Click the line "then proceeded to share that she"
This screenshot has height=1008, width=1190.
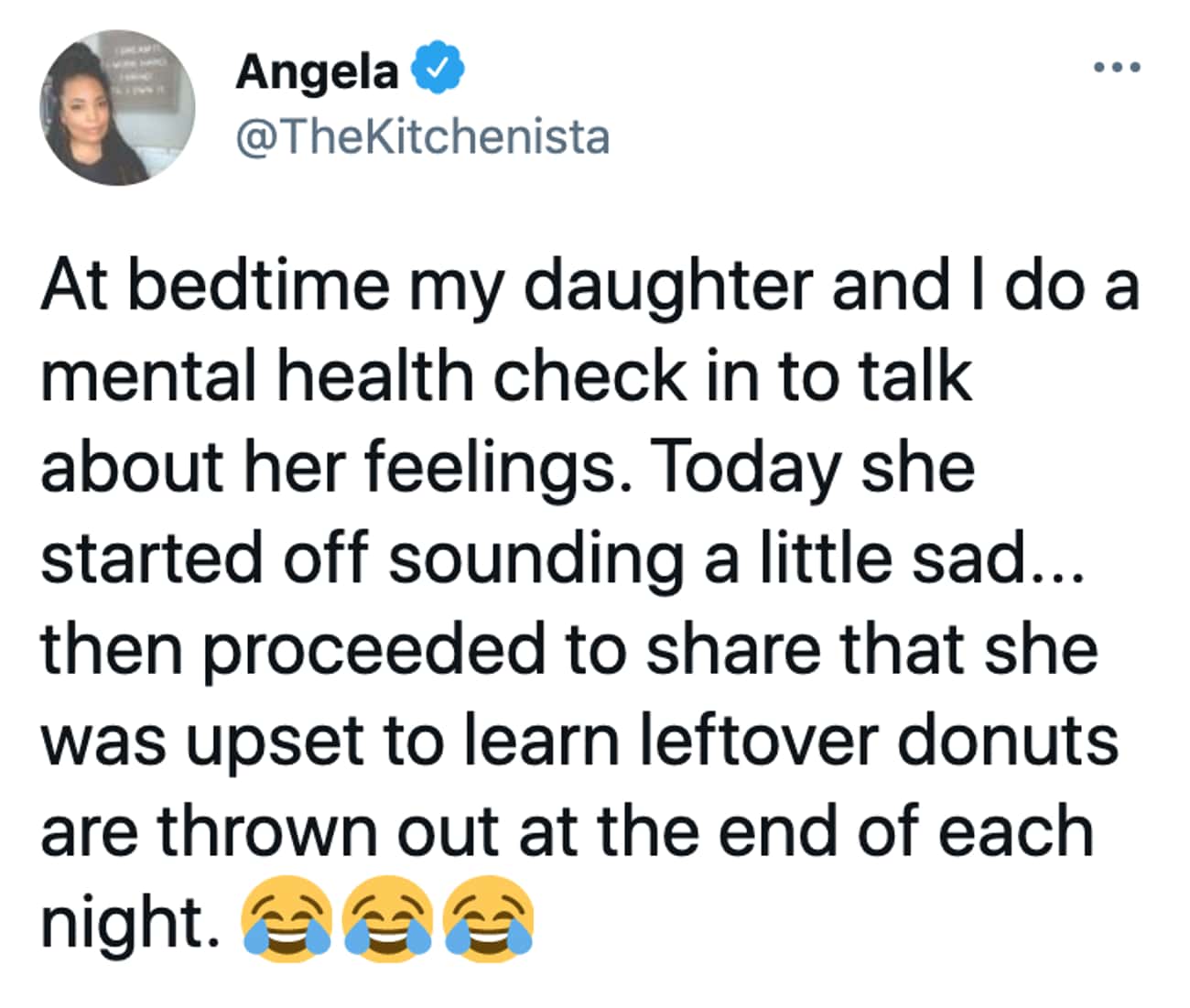pos(568,649)
